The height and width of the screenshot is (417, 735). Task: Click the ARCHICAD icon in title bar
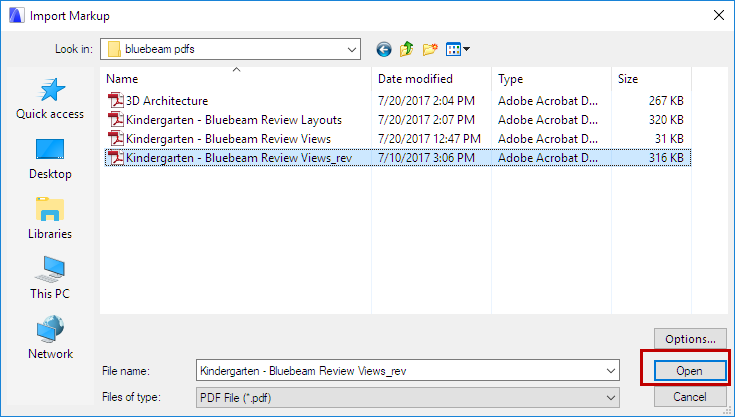pos(16,15)
